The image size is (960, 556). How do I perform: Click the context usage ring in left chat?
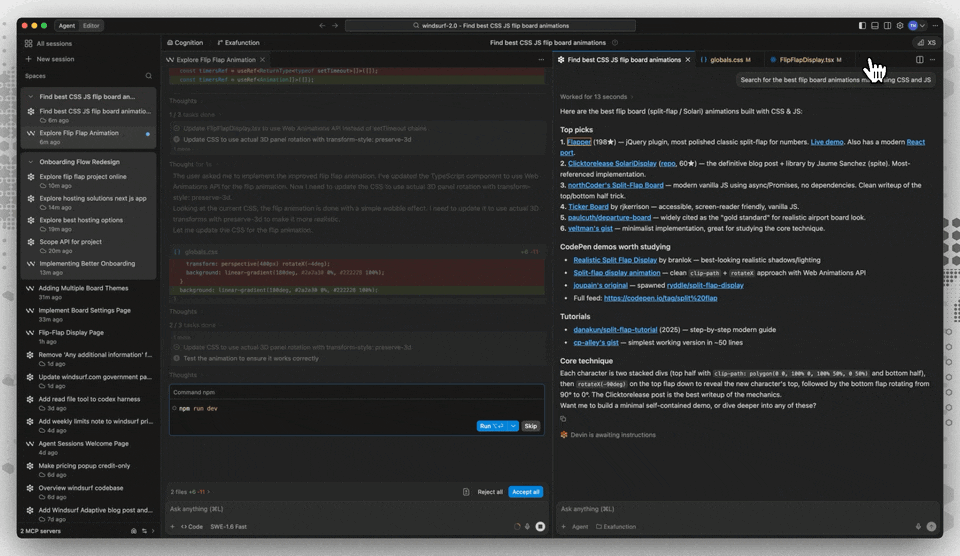517,527
